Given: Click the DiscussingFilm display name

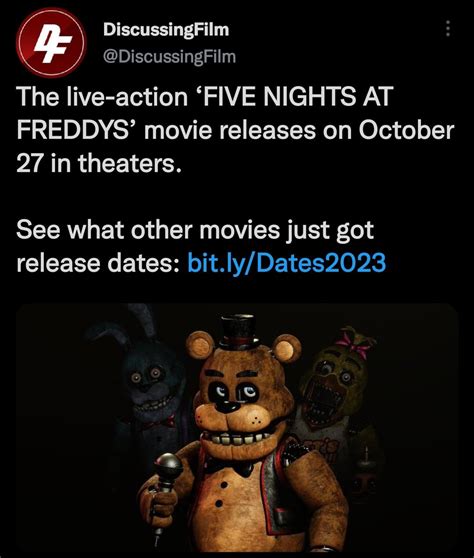Looking at the screenshot, I should pos(166,30).
